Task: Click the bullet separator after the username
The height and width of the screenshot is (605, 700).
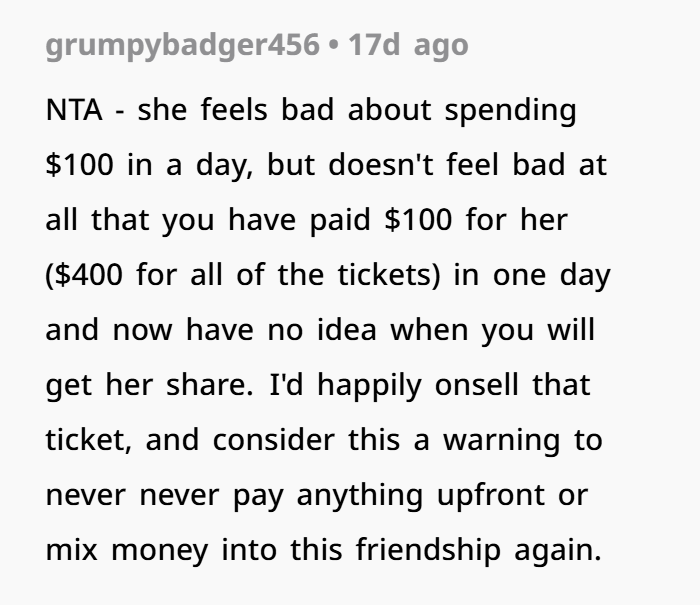Action: pos(332,46)
